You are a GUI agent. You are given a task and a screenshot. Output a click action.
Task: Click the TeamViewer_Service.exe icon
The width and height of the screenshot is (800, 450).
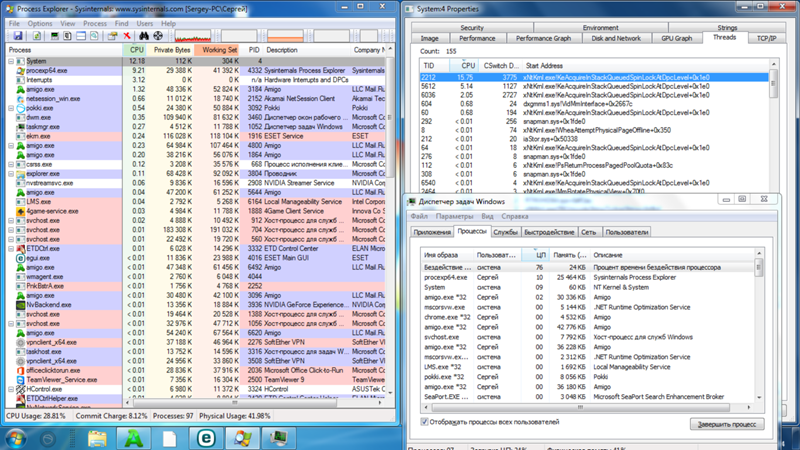(x=20, y=380)
